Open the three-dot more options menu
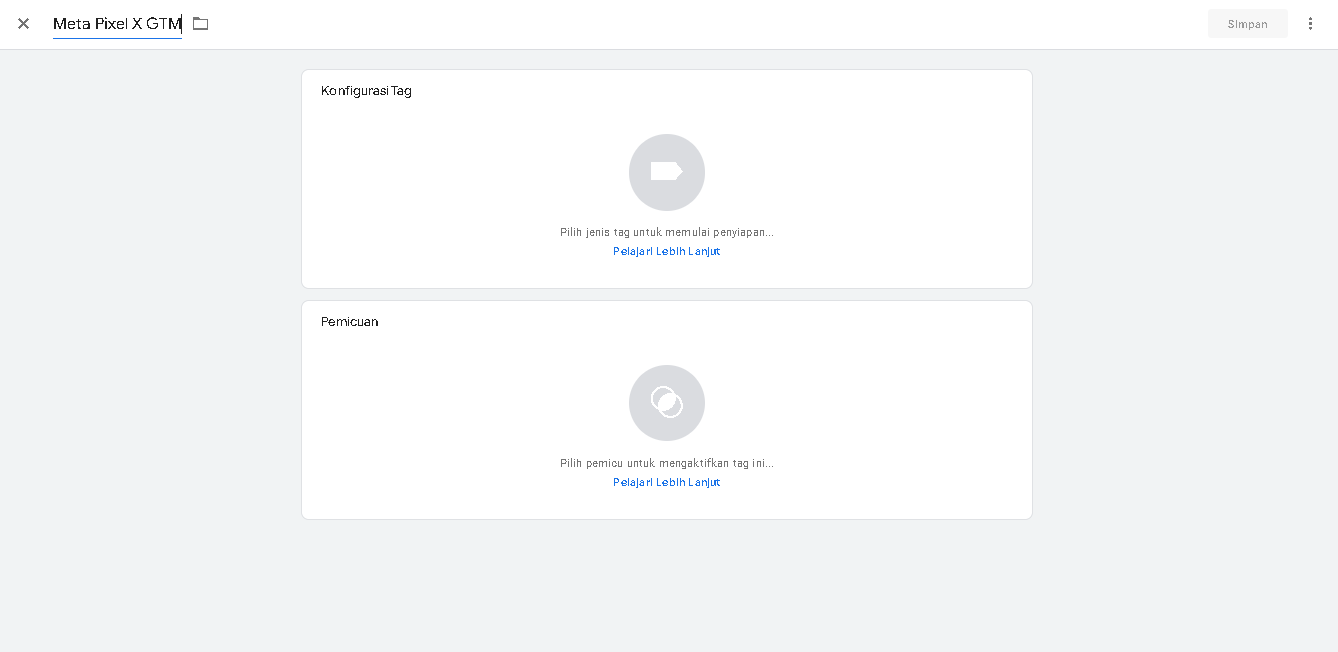This screenshot has width=1338, height=652. coord(1310,23)
